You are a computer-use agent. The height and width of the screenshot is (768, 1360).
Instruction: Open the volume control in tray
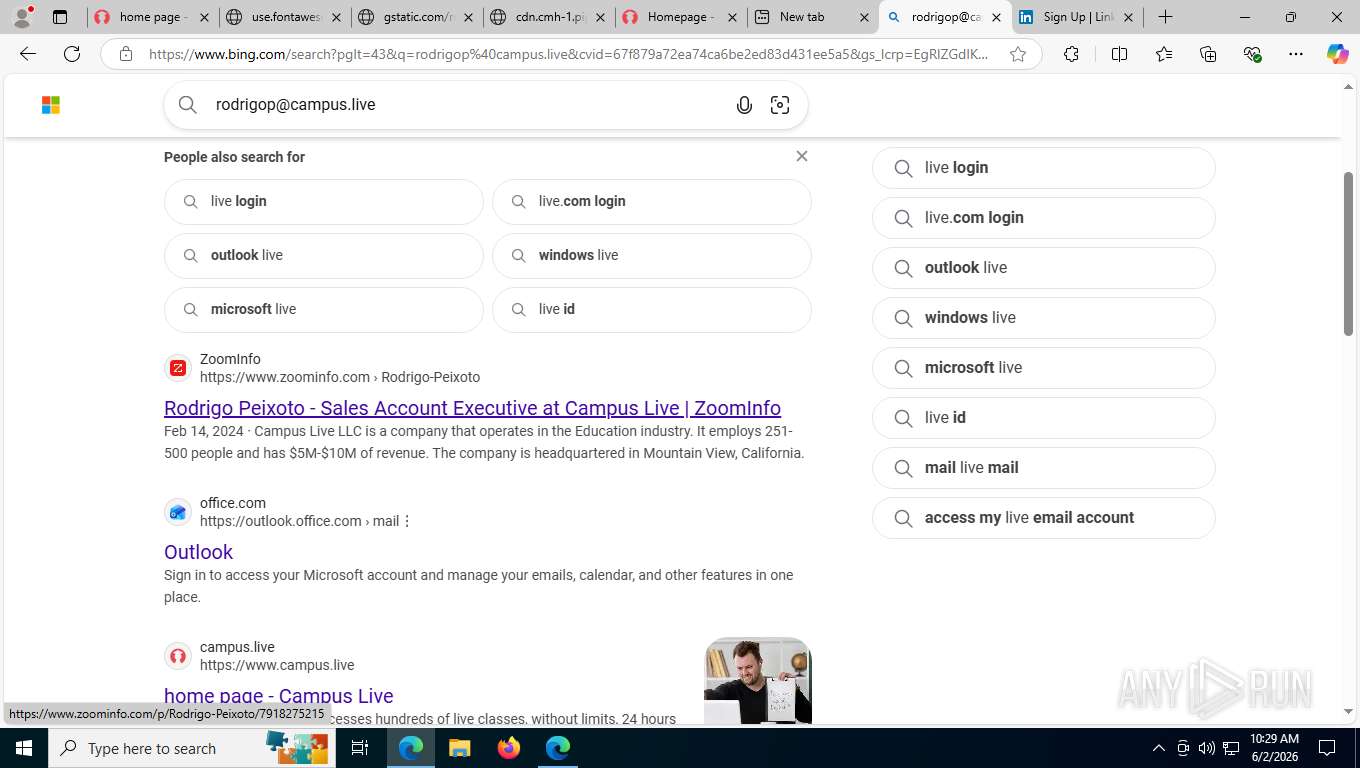[1206, 748]
